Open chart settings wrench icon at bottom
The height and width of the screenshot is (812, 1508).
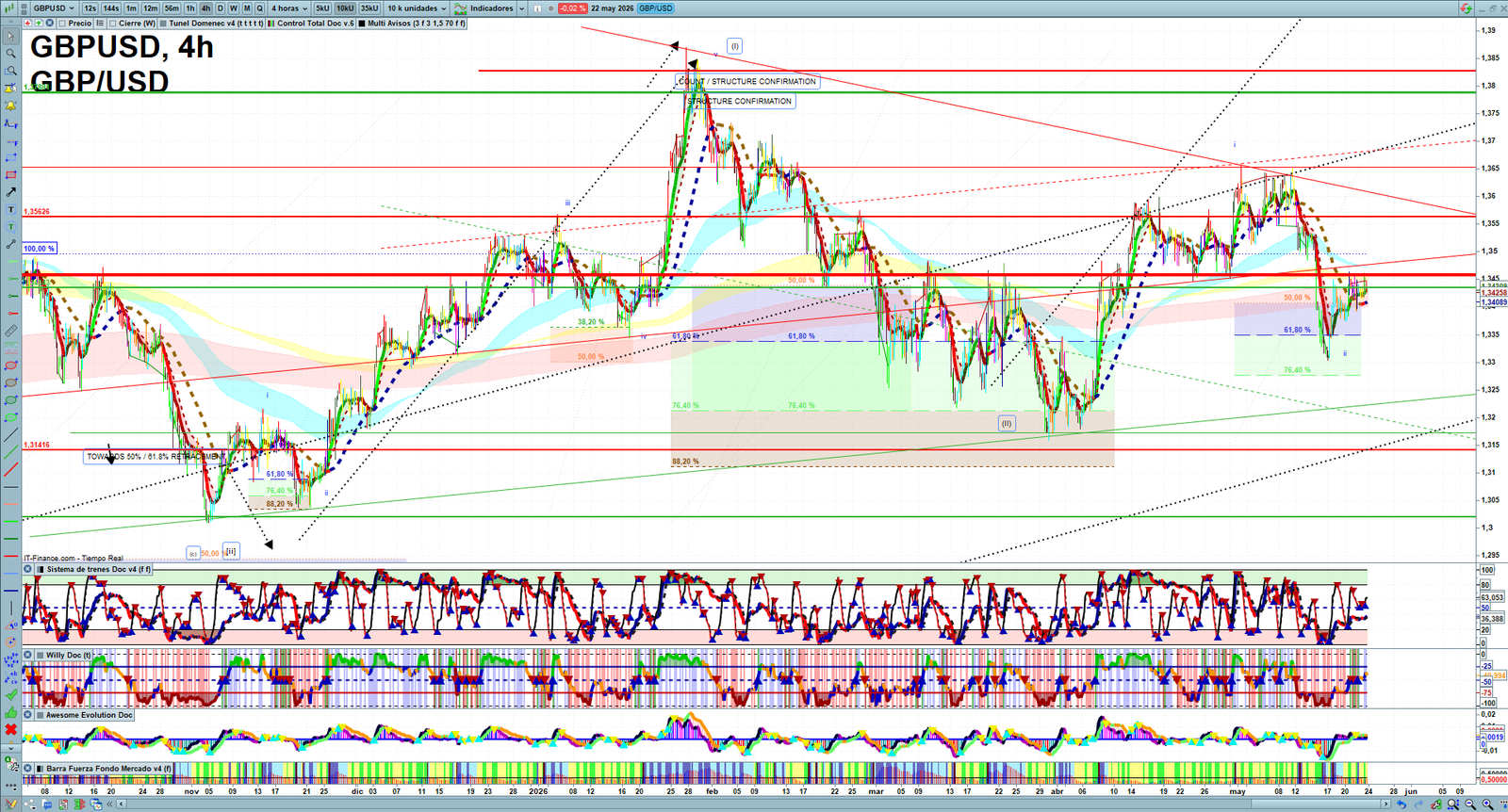[x=1436, y=804]
